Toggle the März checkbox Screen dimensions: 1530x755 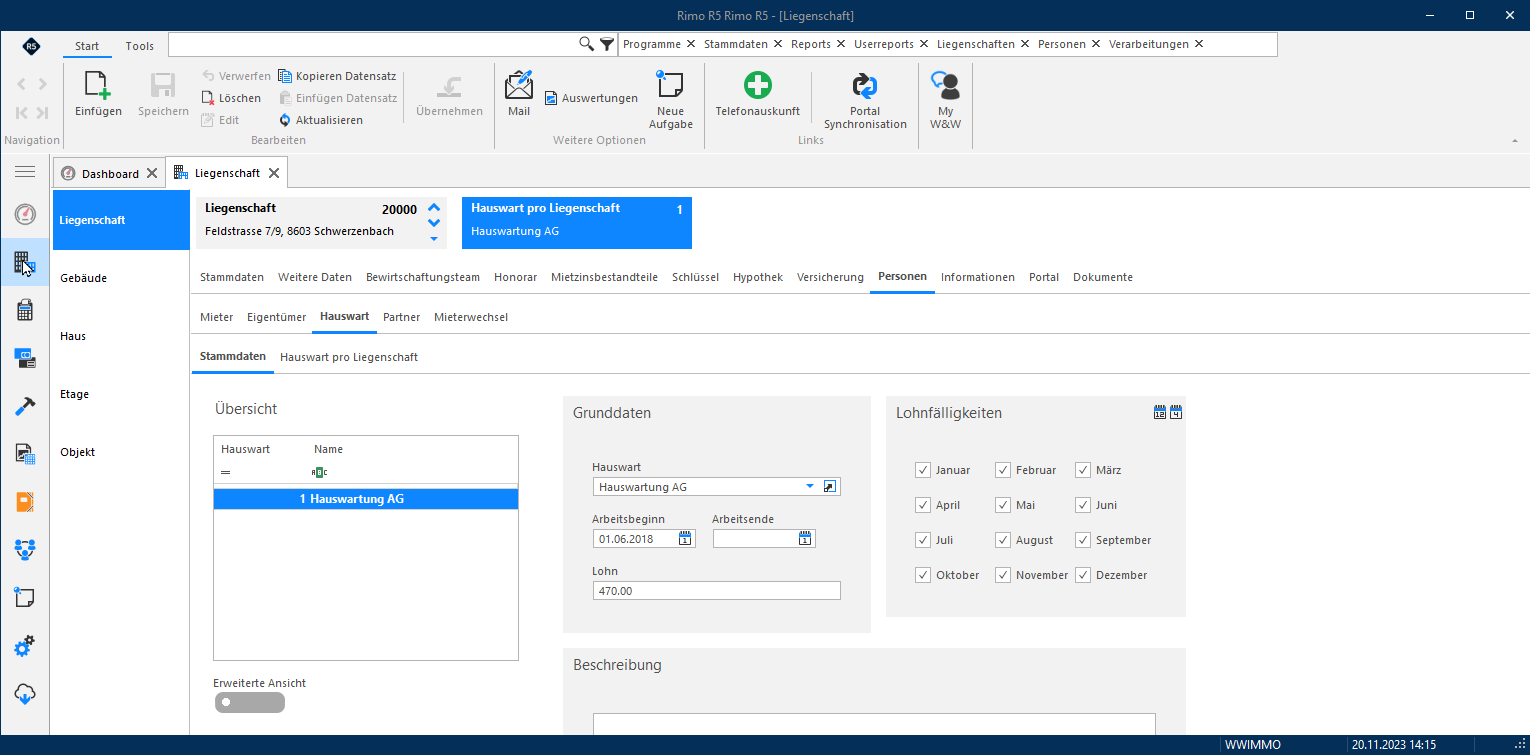[x=1083, y=470]
